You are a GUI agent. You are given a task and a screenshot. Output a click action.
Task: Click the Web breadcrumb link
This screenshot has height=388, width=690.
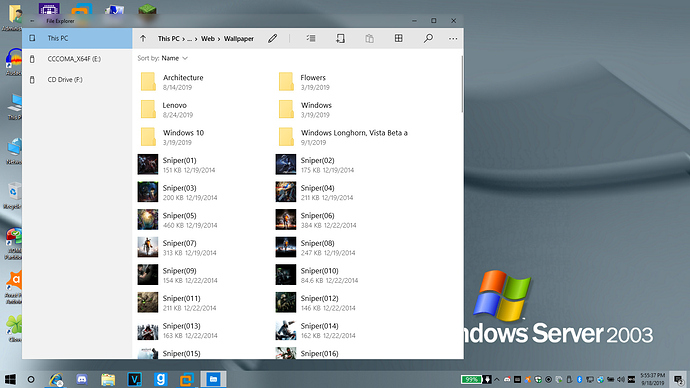208,39
